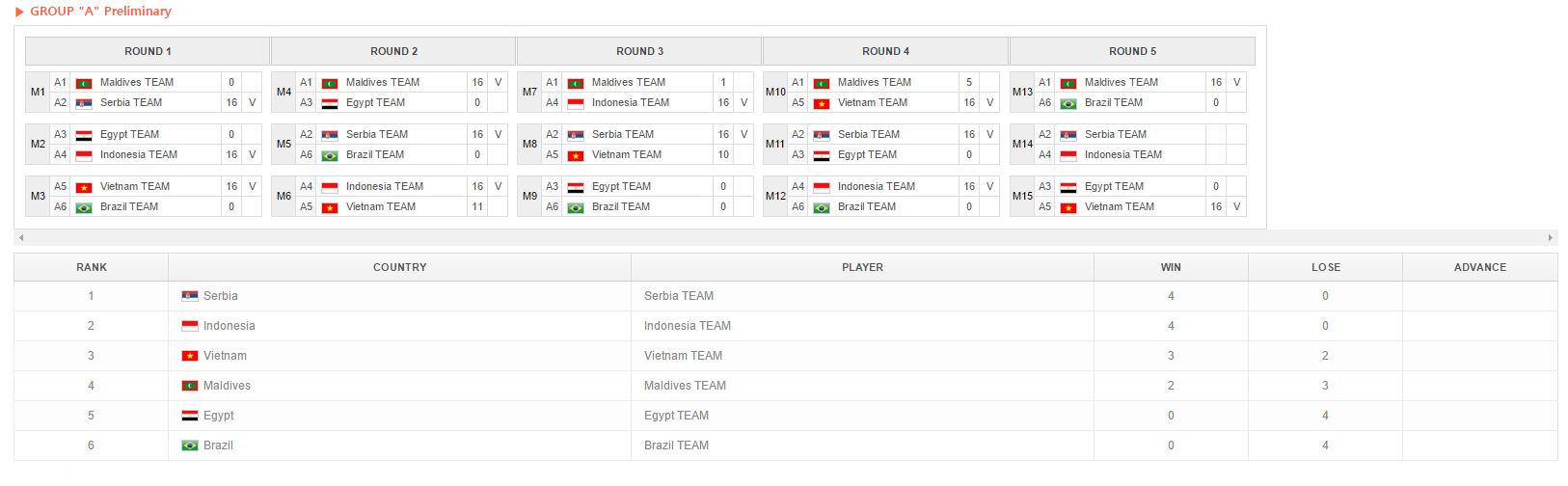Click the Indonesia flag in the rank table
Screen dimensions: 1568x486
[x=190, y=326]
